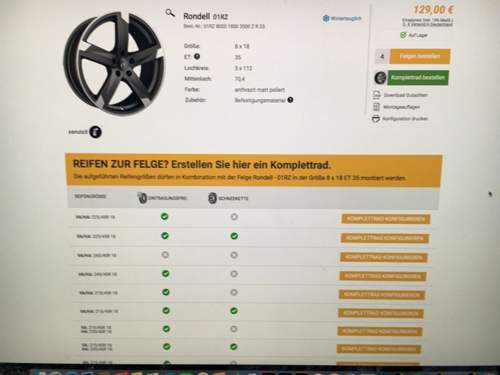Click the Download Gutachten document icon
The image size is (500, 375).
[376, 95]
